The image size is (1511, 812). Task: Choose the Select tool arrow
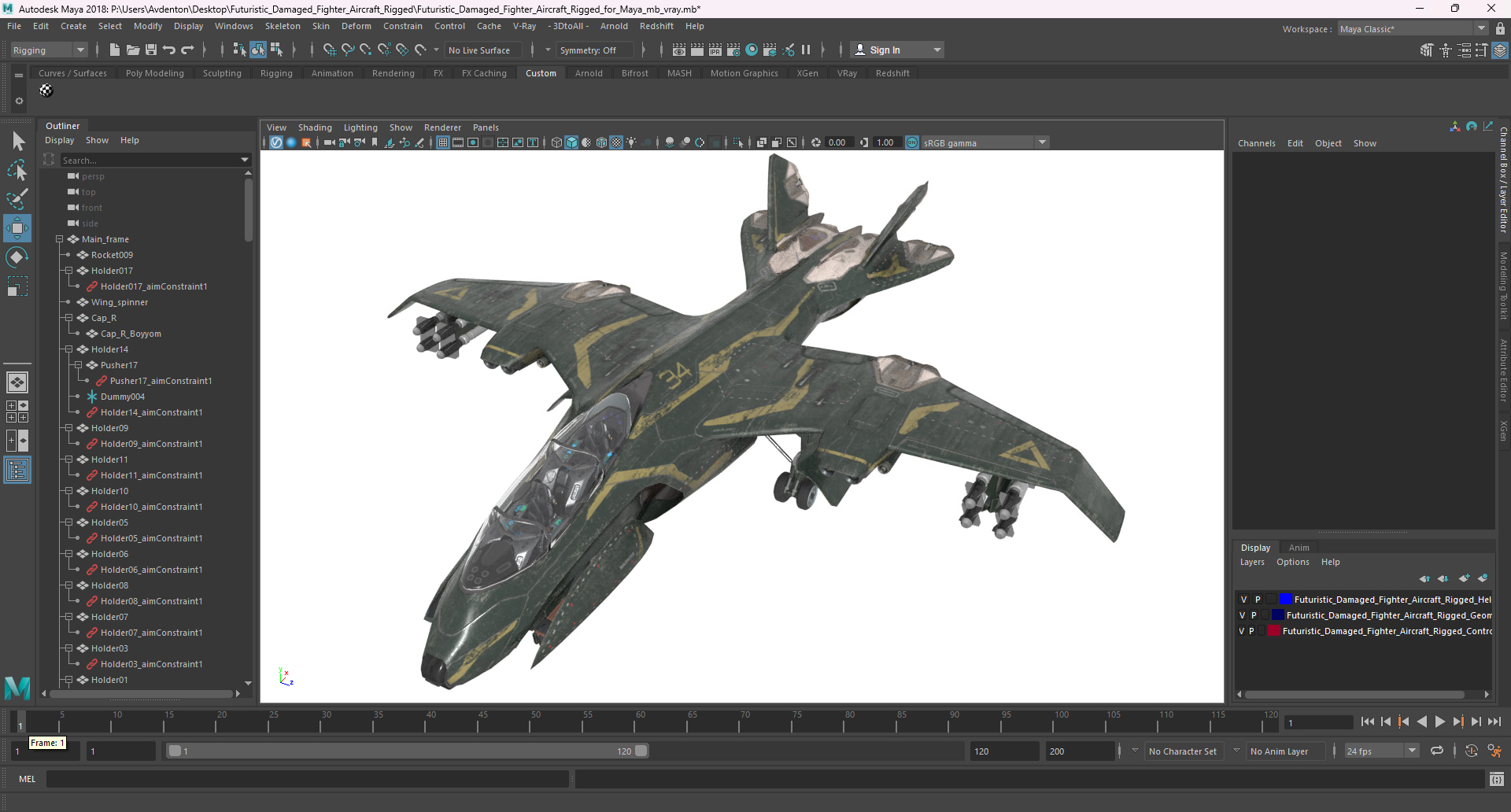coord(17,142)
